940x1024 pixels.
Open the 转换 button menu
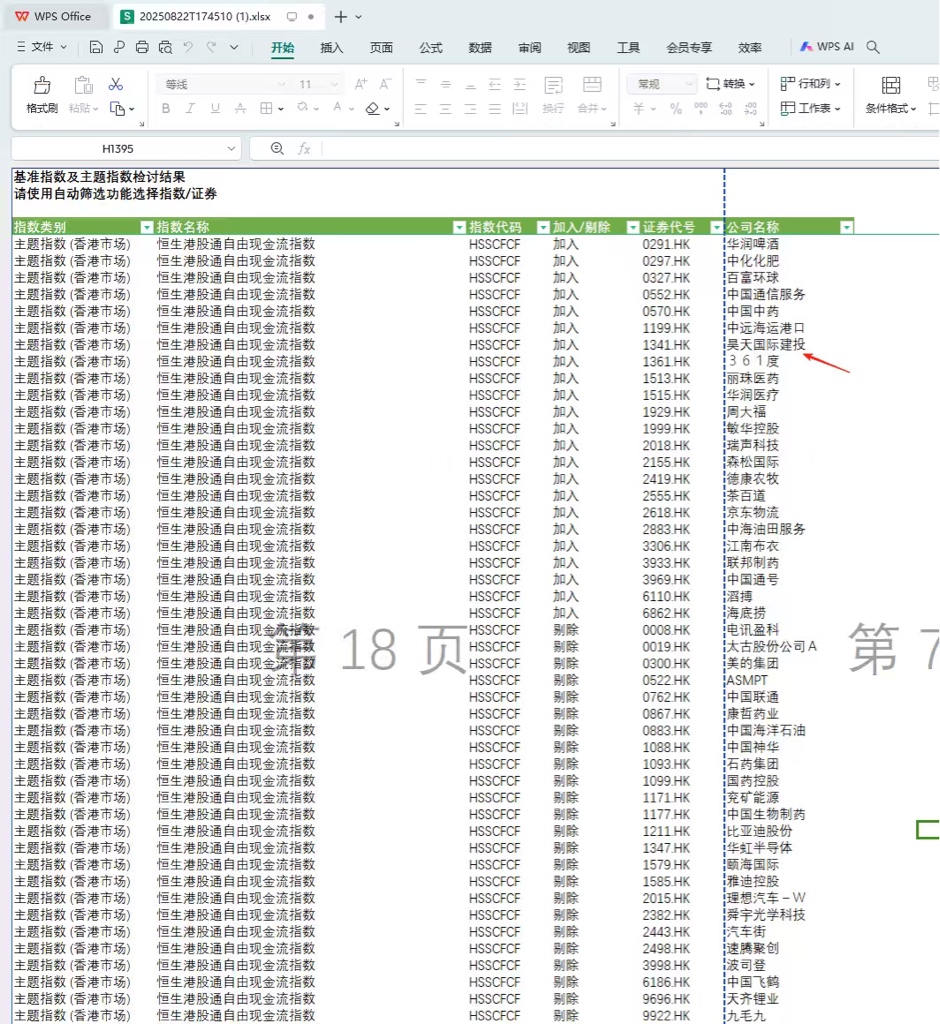(730, 84)
